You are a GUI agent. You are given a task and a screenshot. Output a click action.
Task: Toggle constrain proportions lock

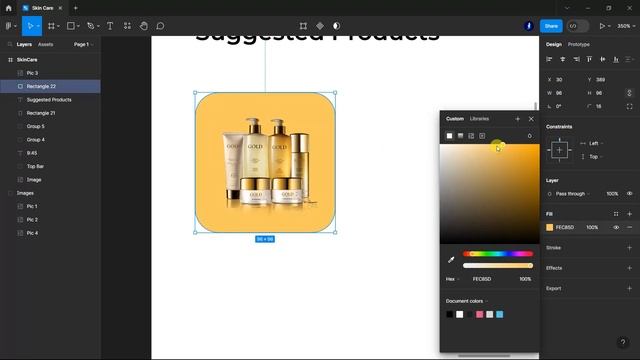tap(629, 93)
